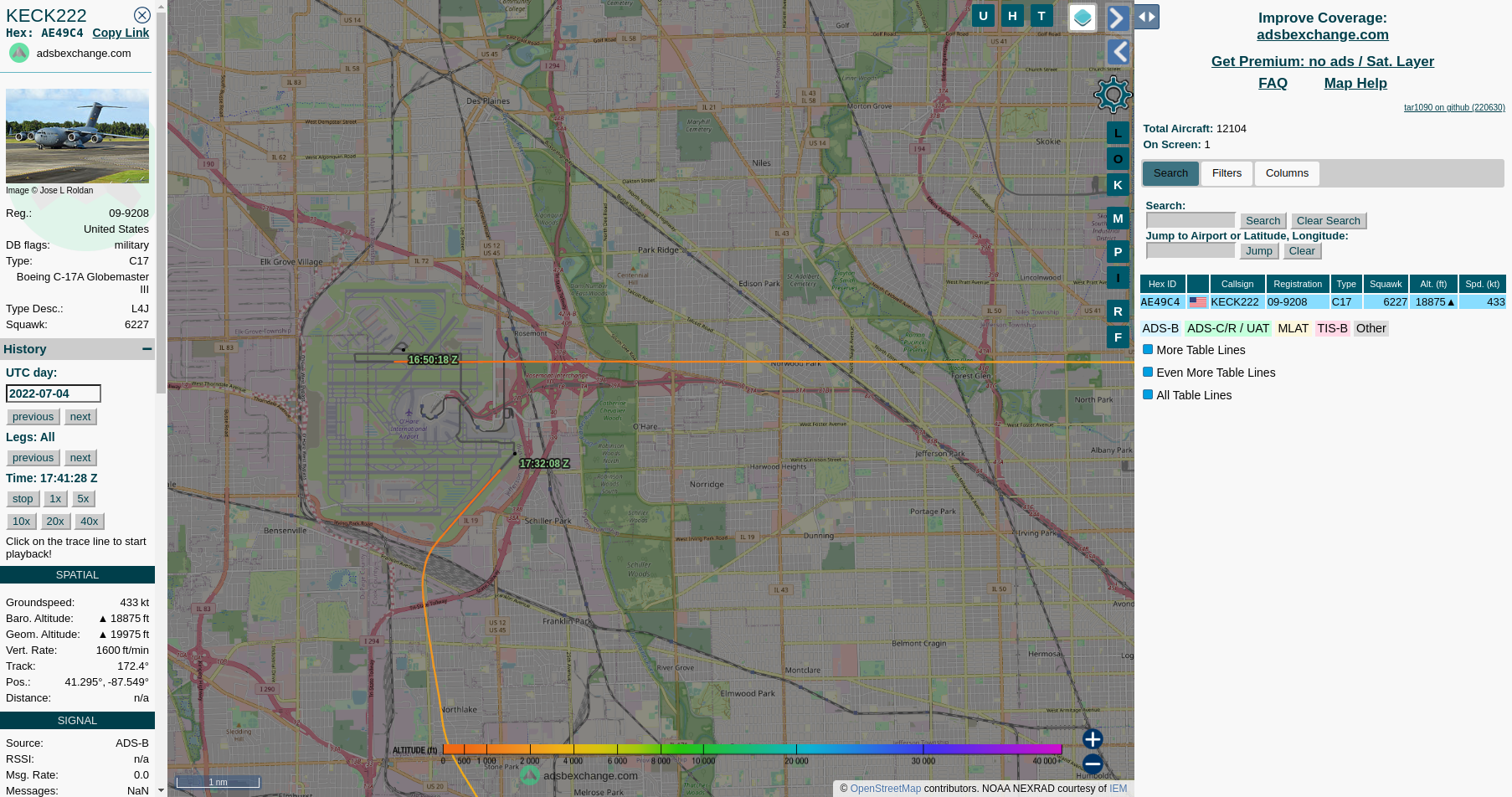Viewport: 1512px width, 797px height.
Task: Toggle ADS-B source filter
Action: 1160,329
